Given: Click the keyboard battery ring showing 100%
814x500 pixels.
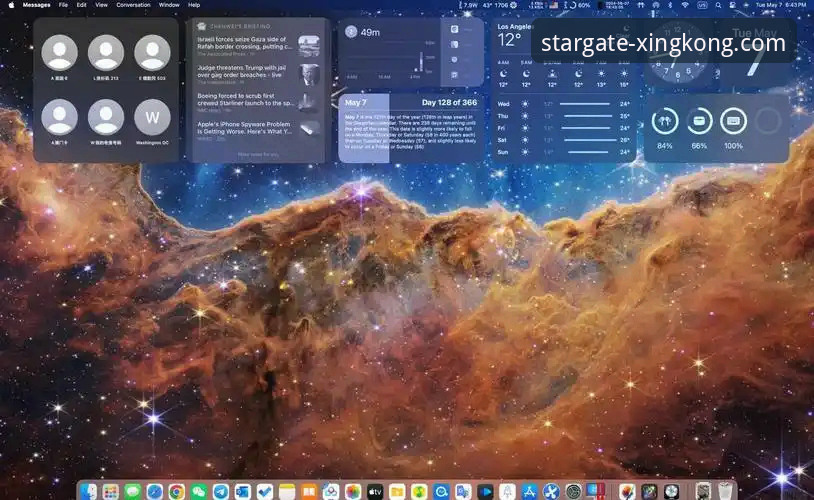Looking at the screenshot, I should tap(733, 121).
